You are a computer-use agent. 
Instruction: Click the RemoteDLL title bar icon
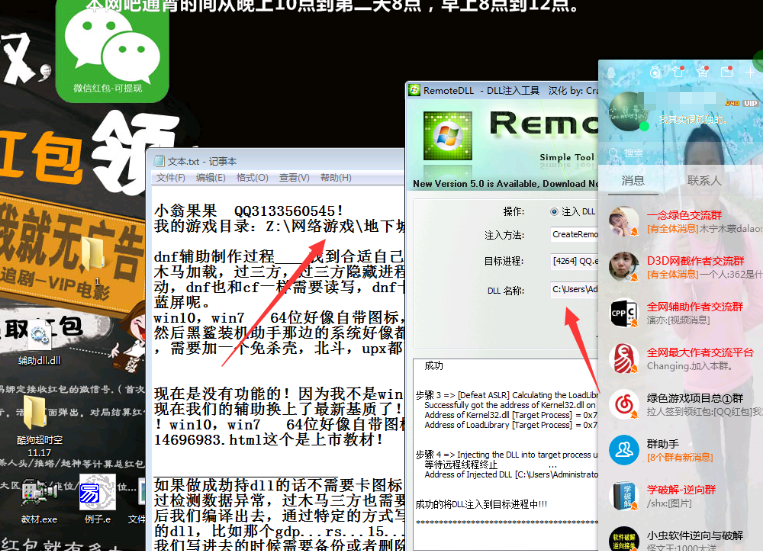coord(415,90)
